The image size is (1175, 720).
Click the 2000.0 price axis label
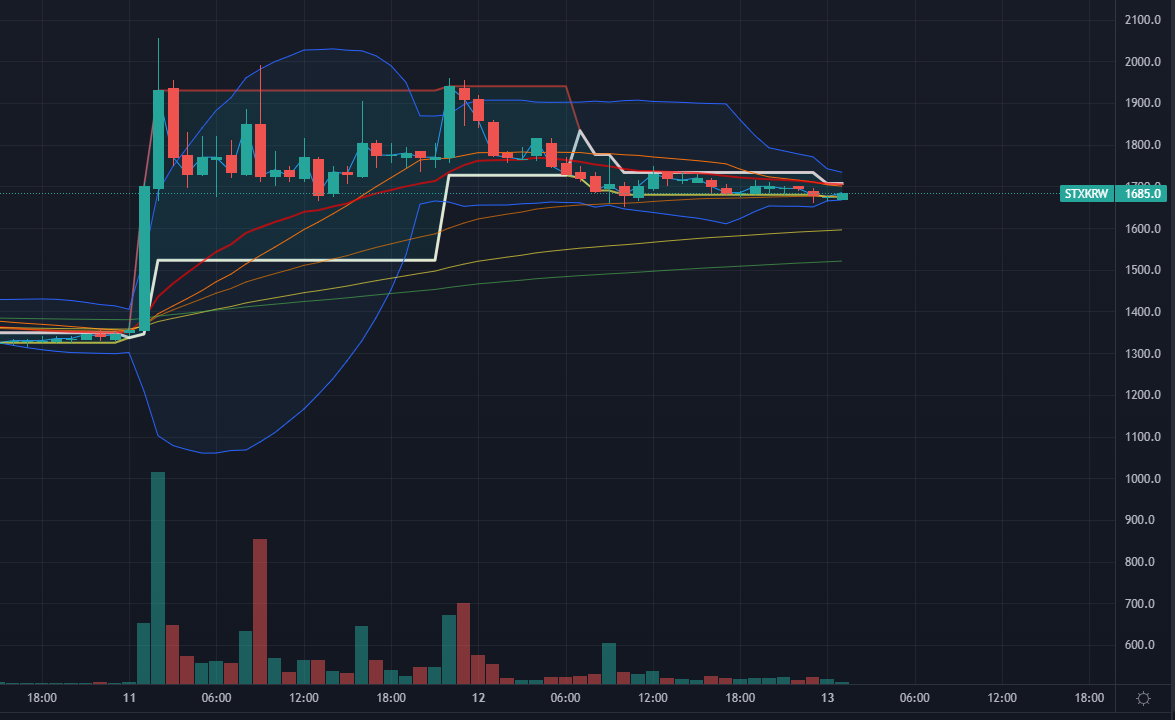click(1142, 61)
